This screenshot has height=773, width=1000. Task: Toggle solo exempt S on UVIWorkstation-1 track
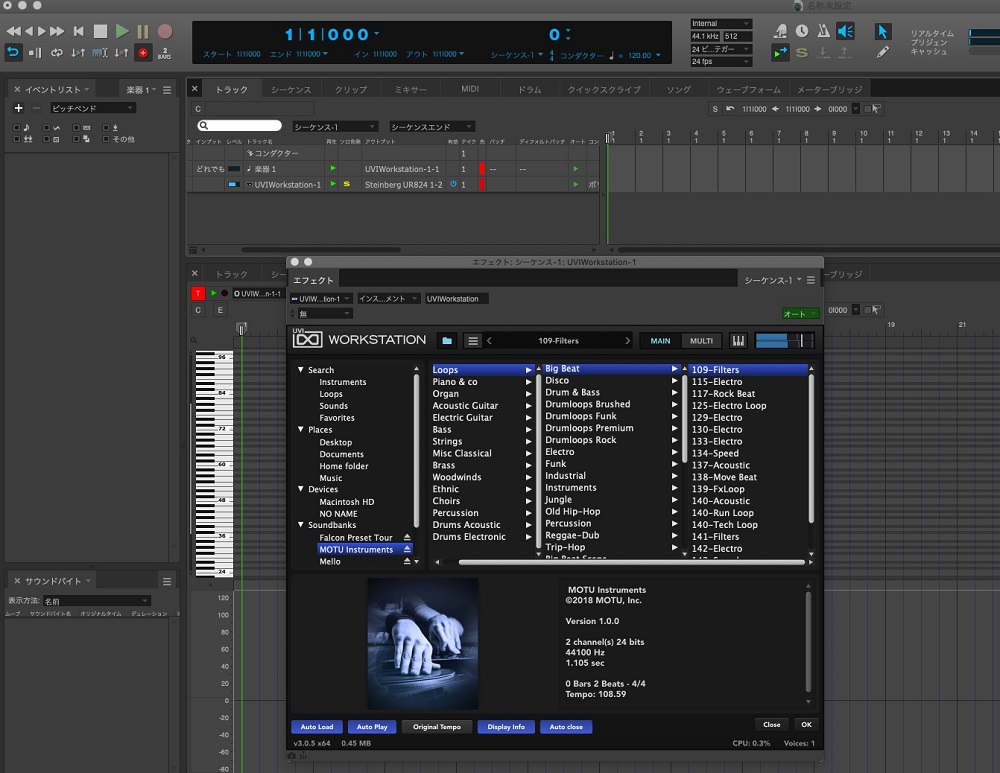pos(346,184)
